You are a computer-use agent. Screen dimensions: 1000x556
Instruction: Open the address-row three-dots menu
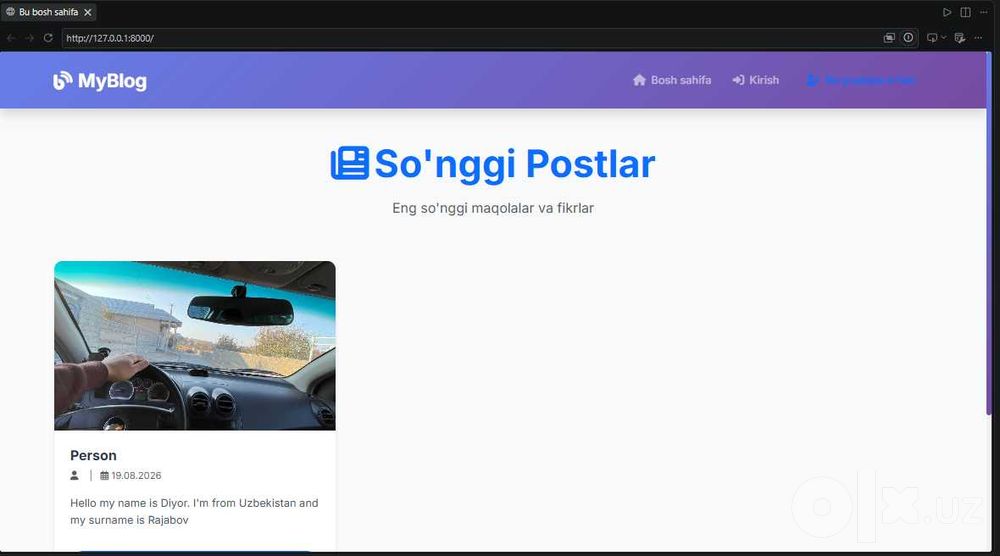point(978,38)
